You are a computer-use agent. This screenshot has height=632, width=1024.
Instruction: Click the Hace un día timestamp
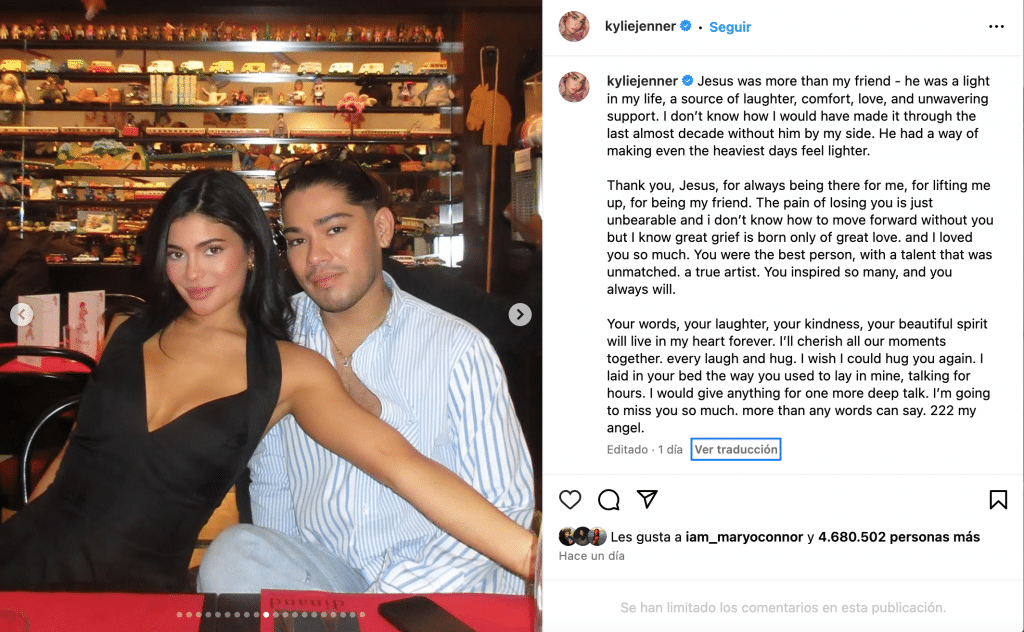pyautogui.click(x=592, y=556)
